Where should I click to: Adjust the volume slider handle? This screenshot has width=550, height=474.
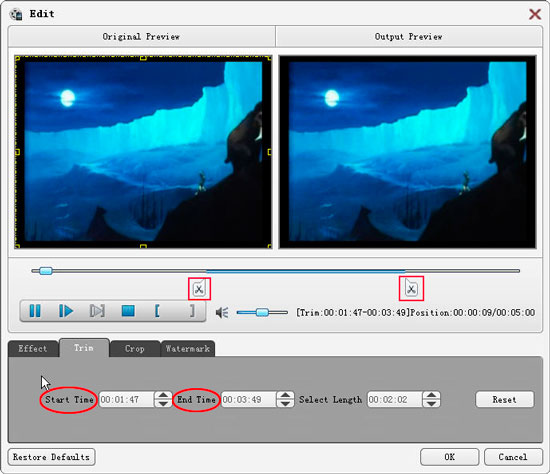click(x=262, y=312)
